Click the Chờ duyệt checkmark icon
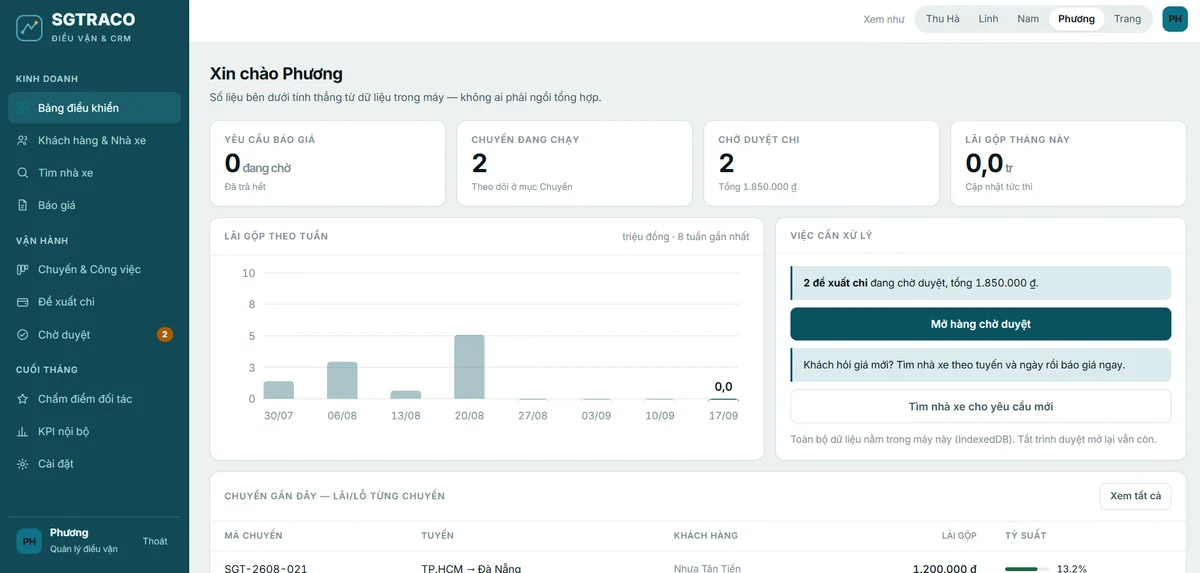 (x=22, y=334)
